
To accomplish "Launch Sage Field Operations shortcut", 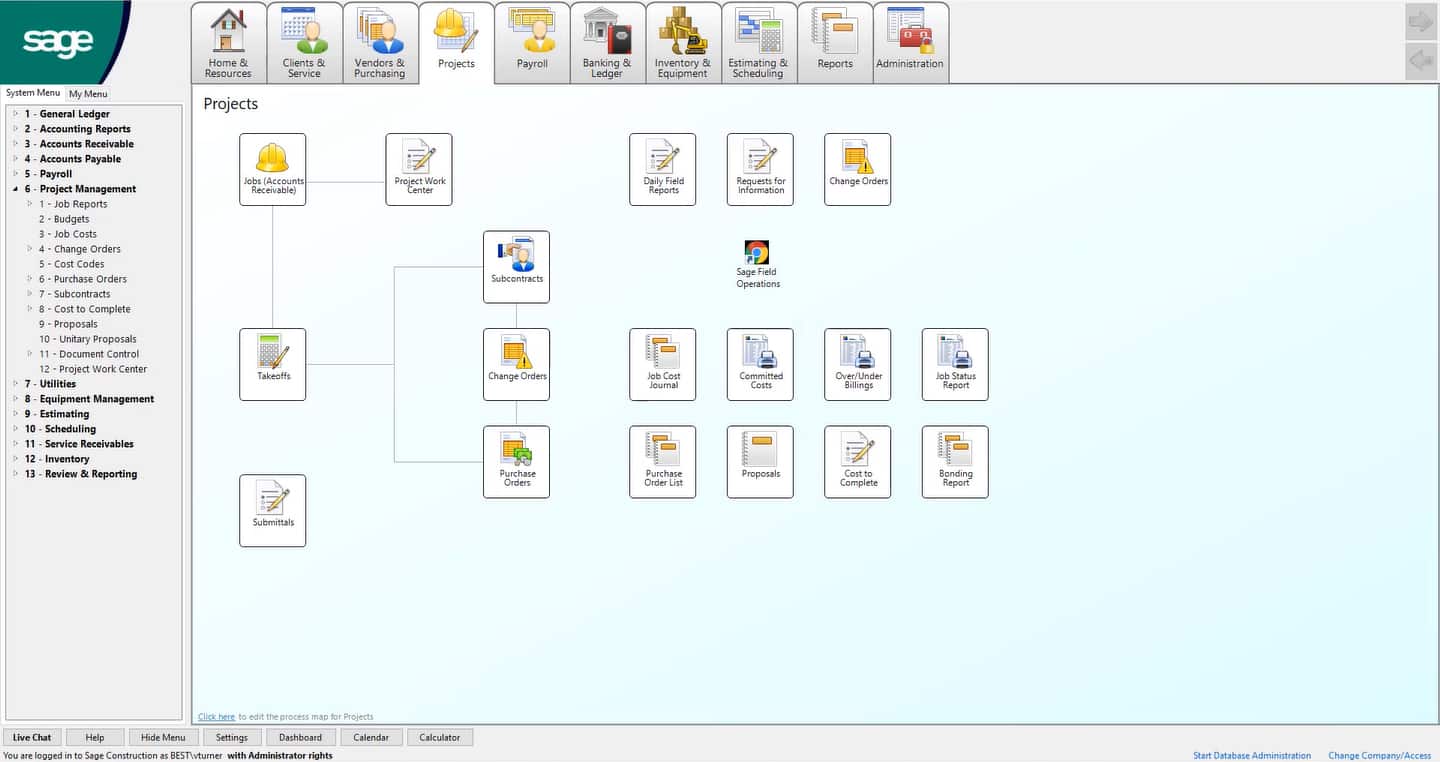I will [x=757, y=264].
